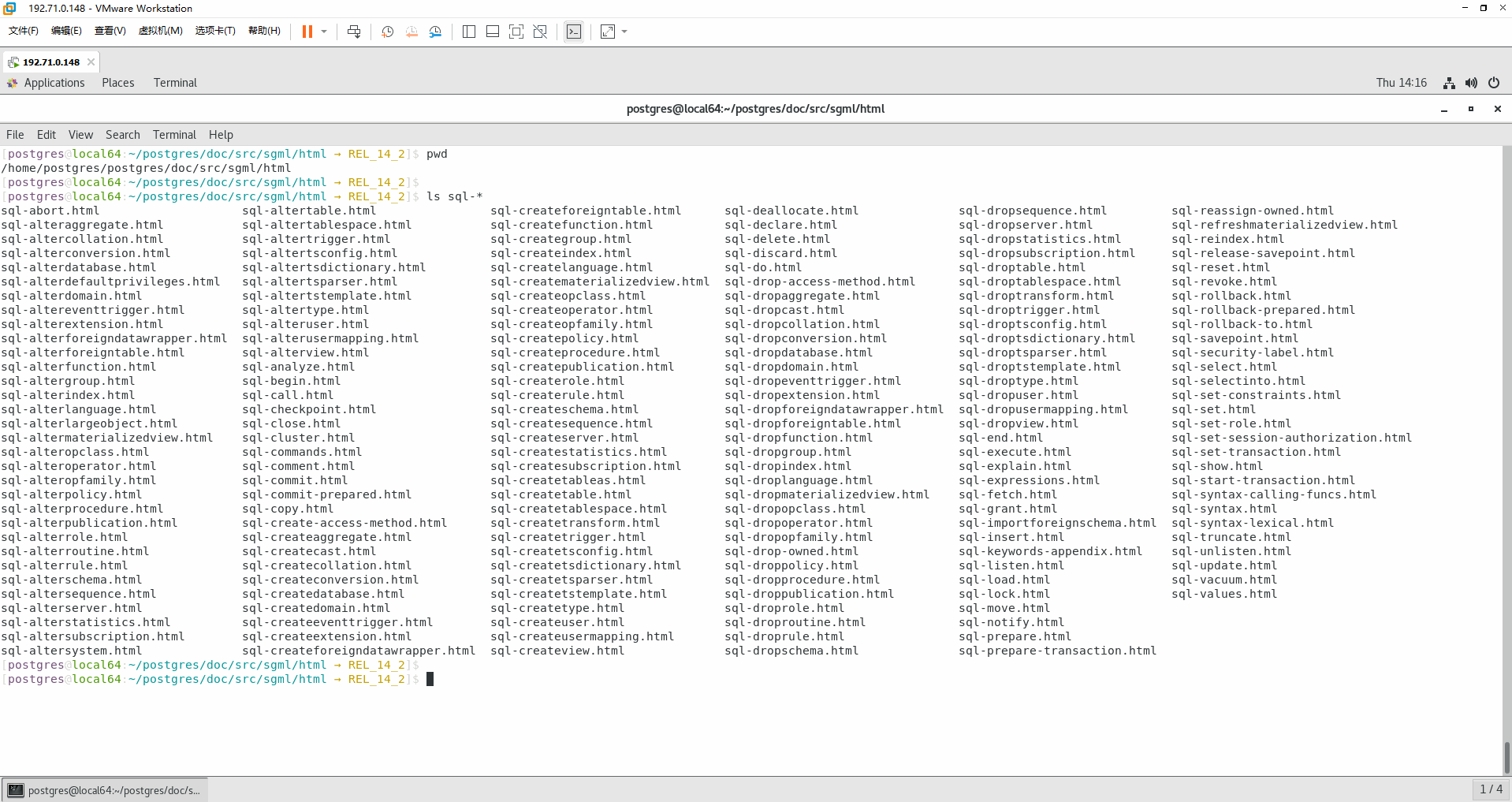Click sql-altertable.html in the listing
The image size is (1512, 802).
(x=309, y=211)
